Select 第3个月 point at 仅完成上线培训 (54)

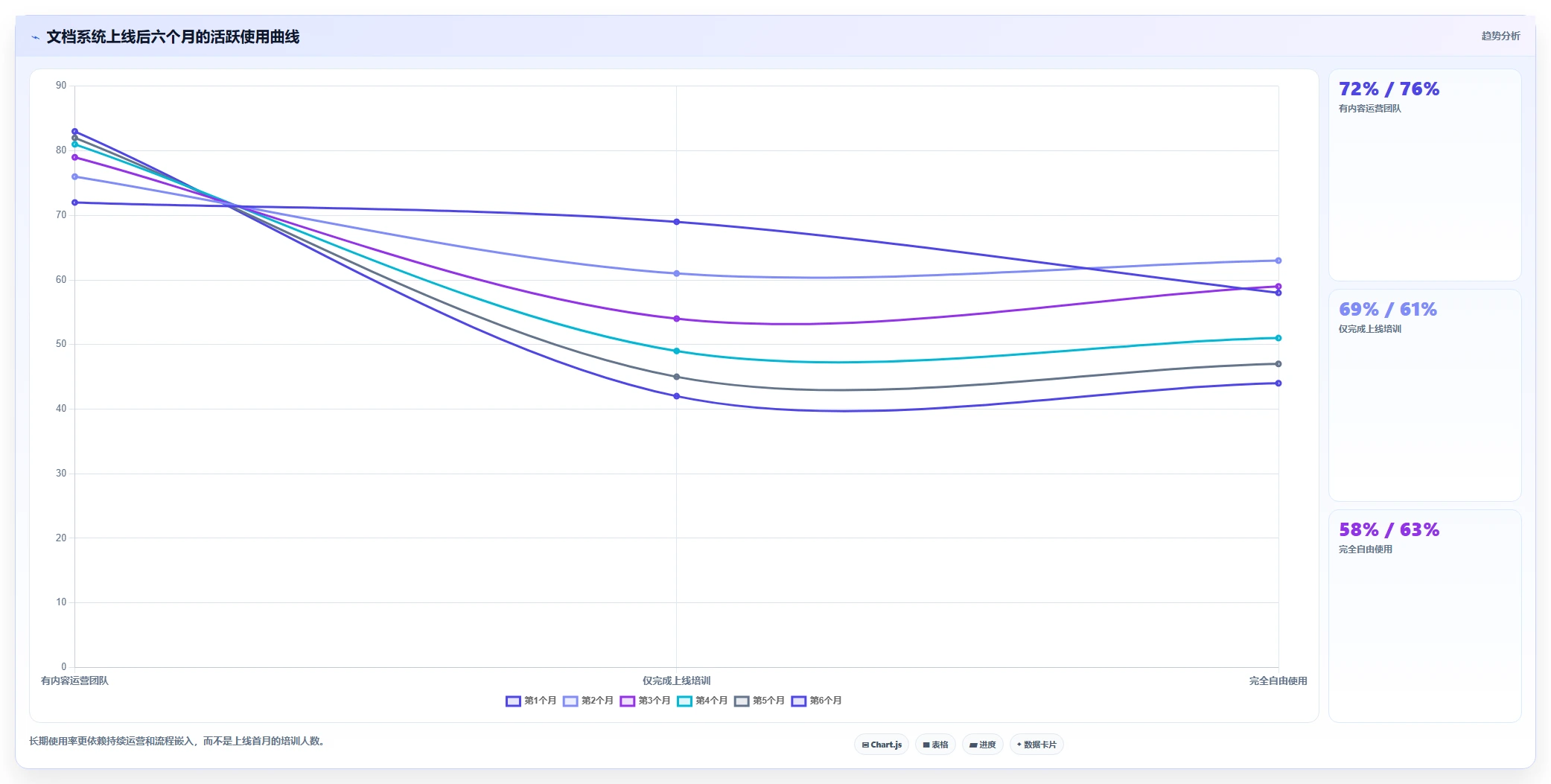pos(676,319)
